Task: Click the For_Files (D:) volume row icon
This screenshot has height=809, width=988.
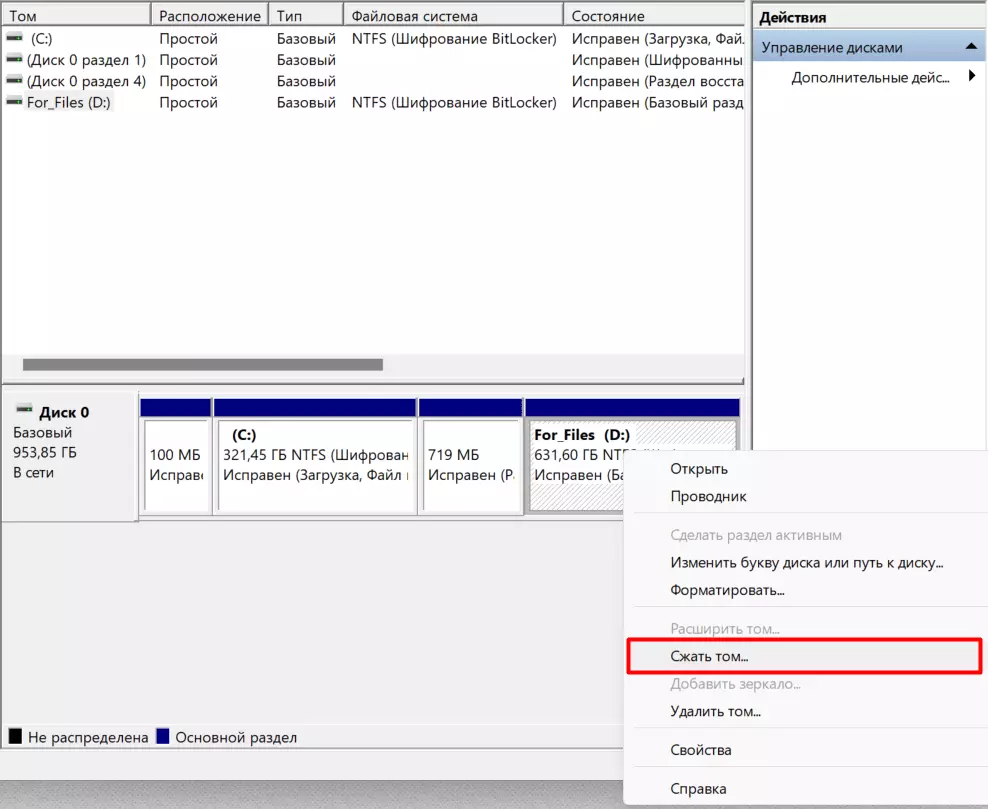Action: [14, 102]
